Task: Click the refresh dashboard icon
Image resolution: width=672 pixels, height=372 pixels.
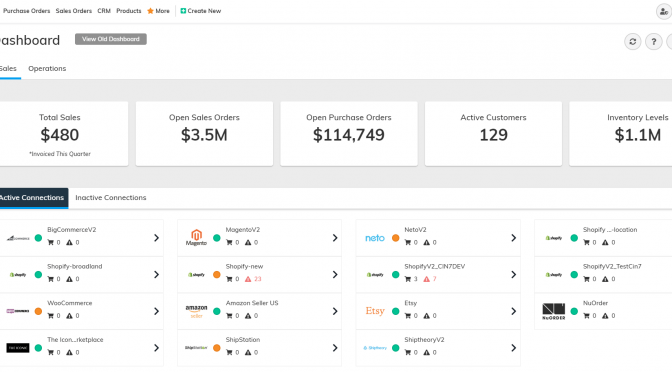Action: click(x=633, y=42)
